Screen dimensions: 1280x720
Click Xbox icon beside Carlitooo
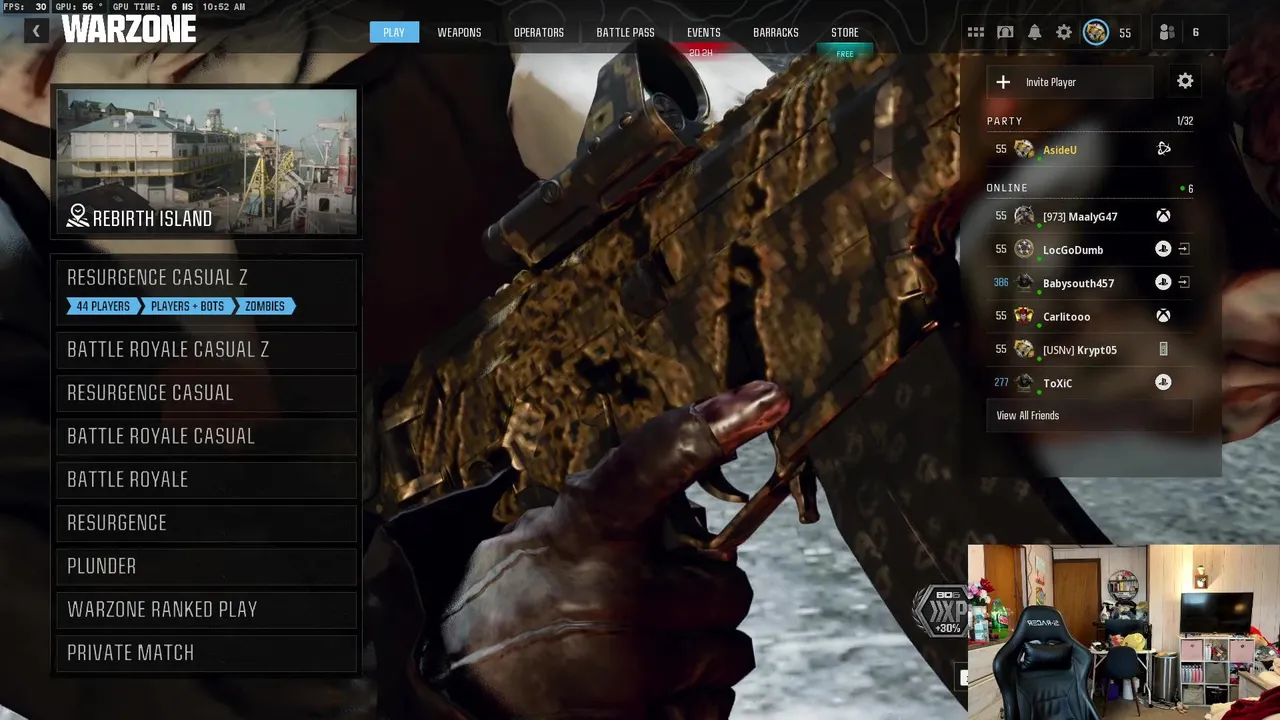[x=1163, y=316]
